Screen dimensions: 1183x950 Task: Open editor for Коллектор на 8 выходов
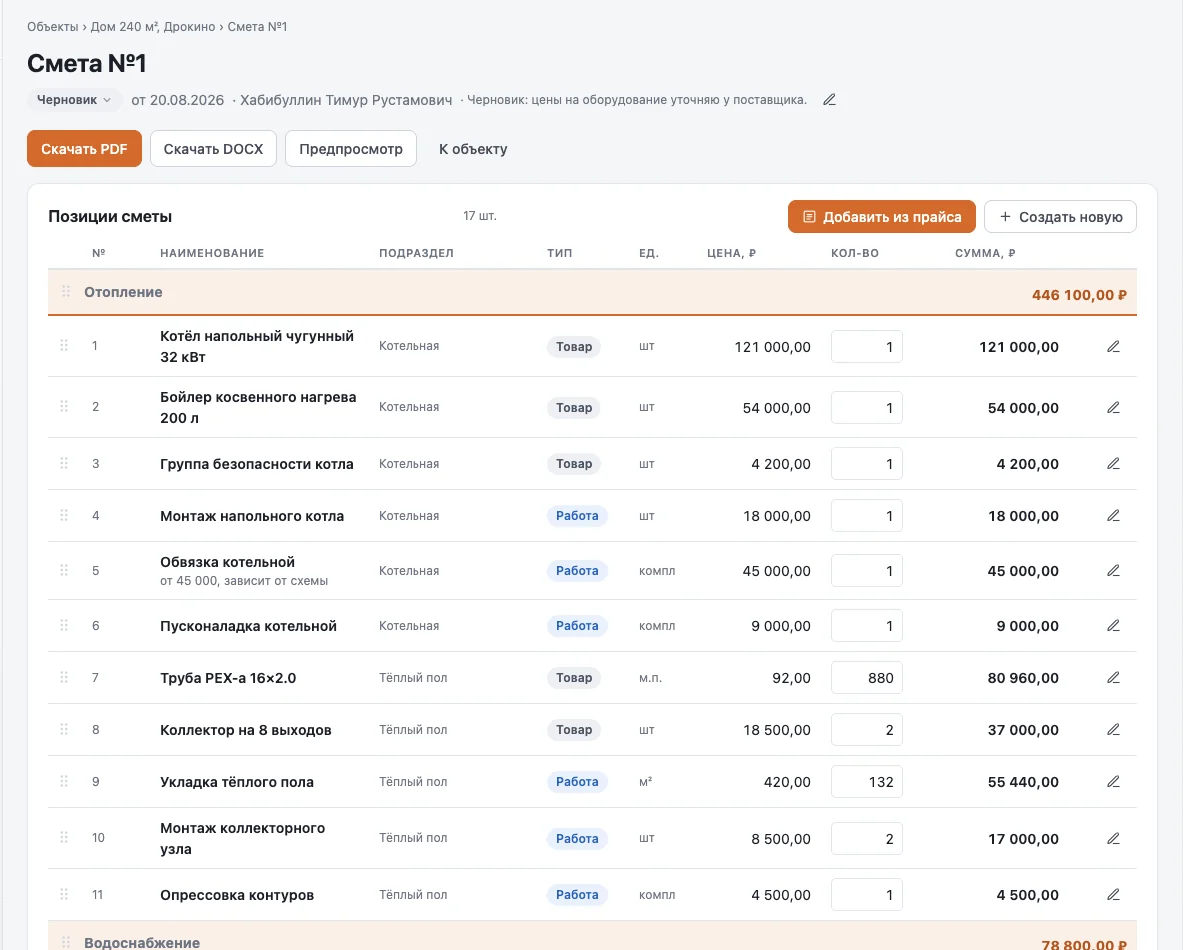pyautogui.click(x=1113, y=730)
